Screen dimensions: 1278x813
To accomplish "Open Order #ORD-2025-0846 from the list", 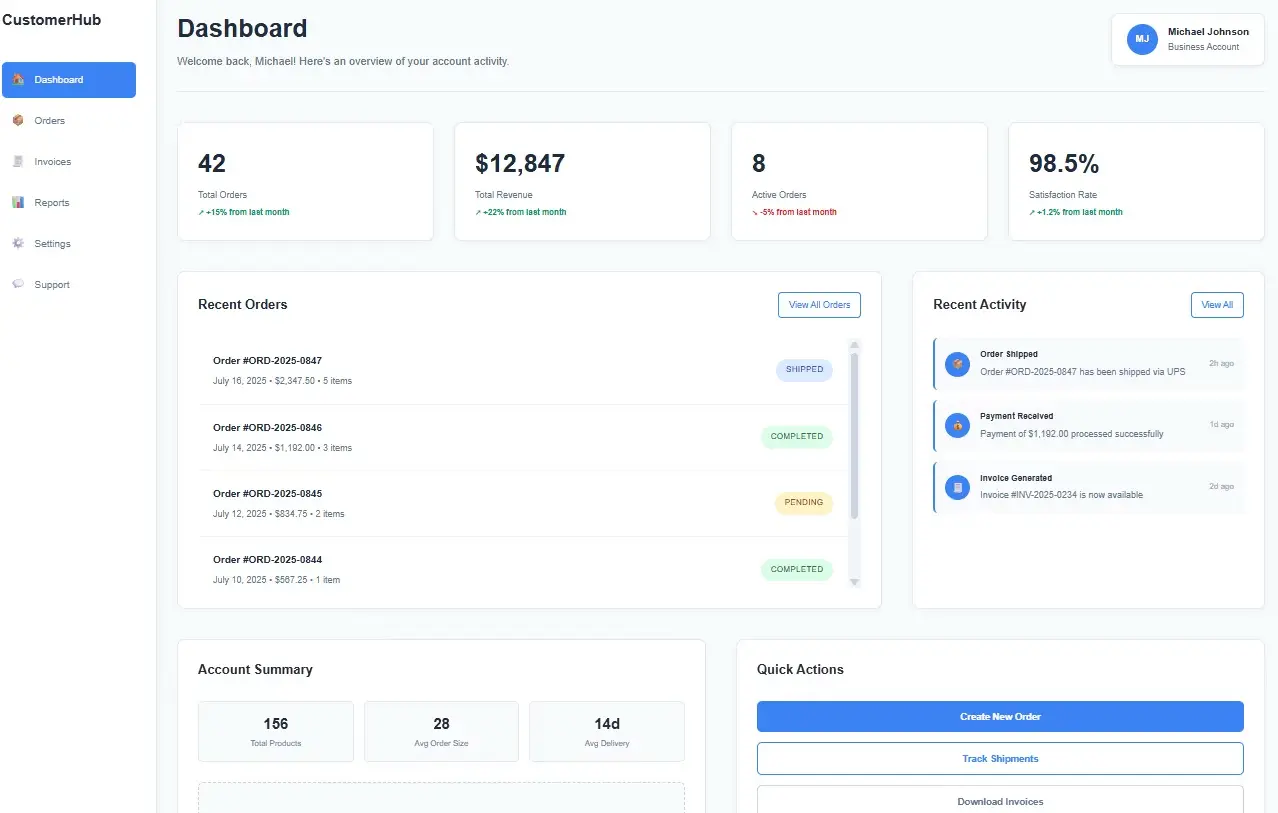I will (267, 428).
